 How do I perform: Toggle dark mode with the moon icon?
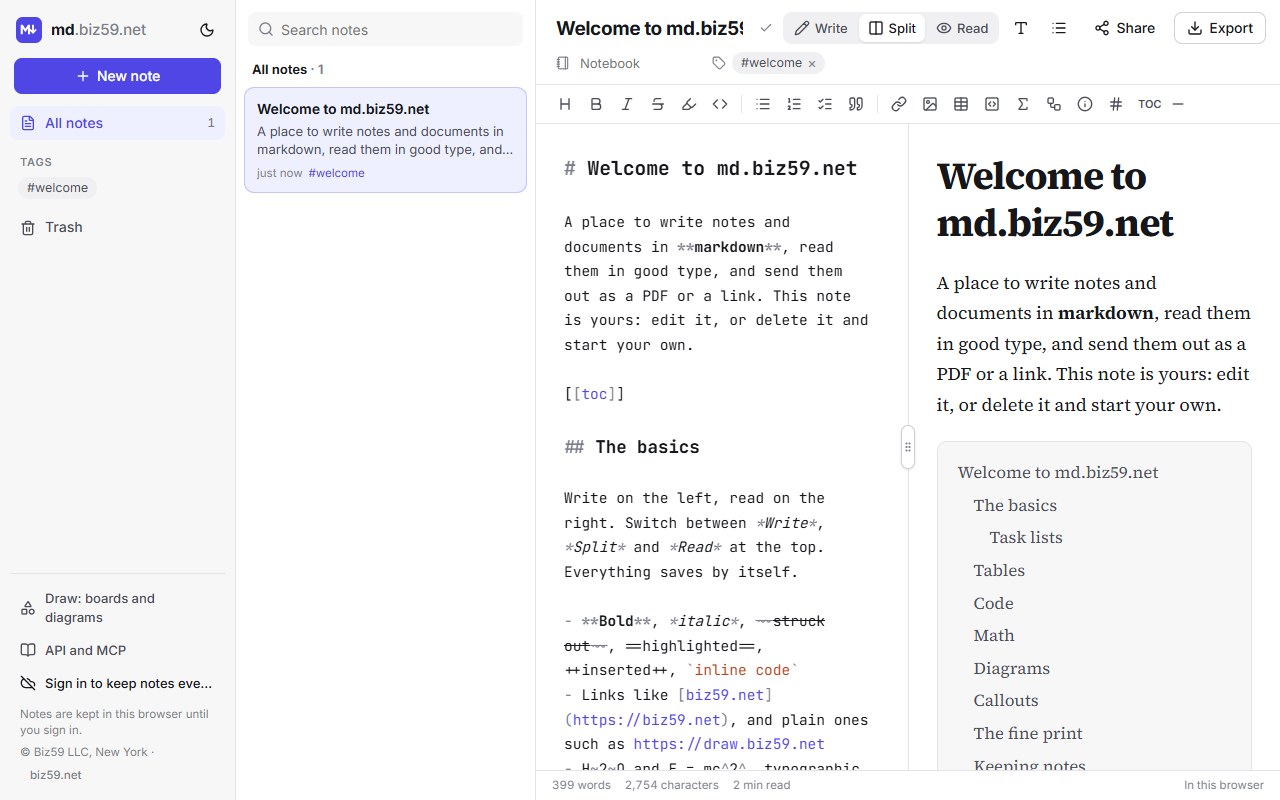pyautogui.click(x=207, y=30)
